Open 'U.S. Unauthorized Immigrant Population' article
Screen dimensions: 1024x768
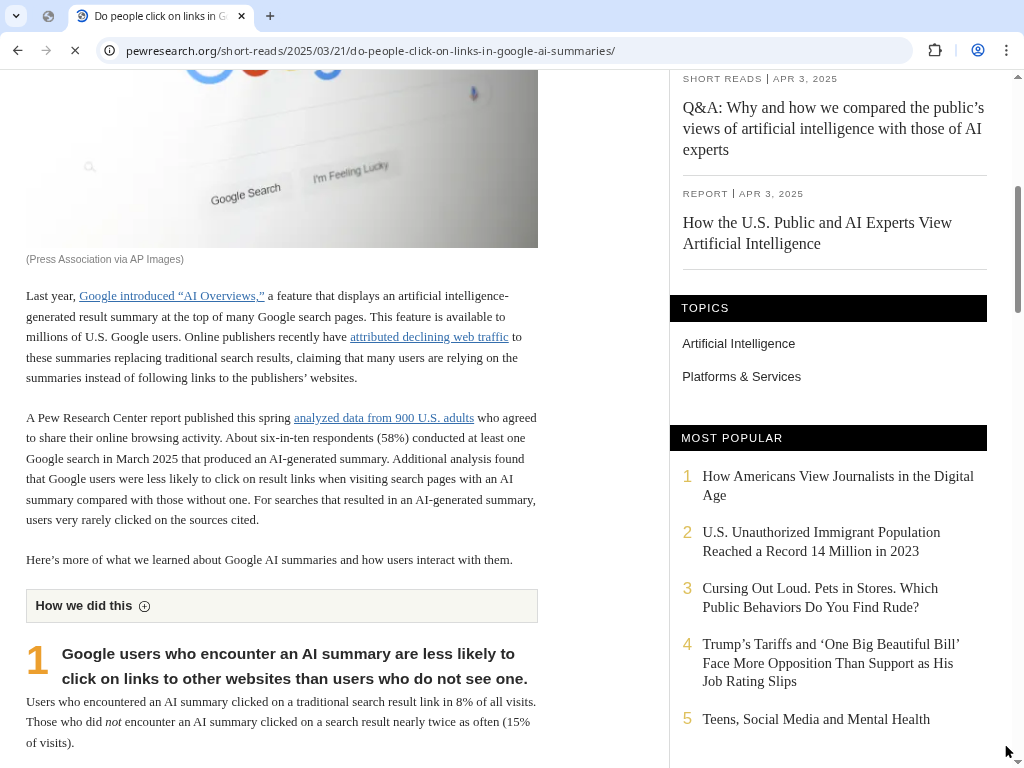click(x=821, y=541)
